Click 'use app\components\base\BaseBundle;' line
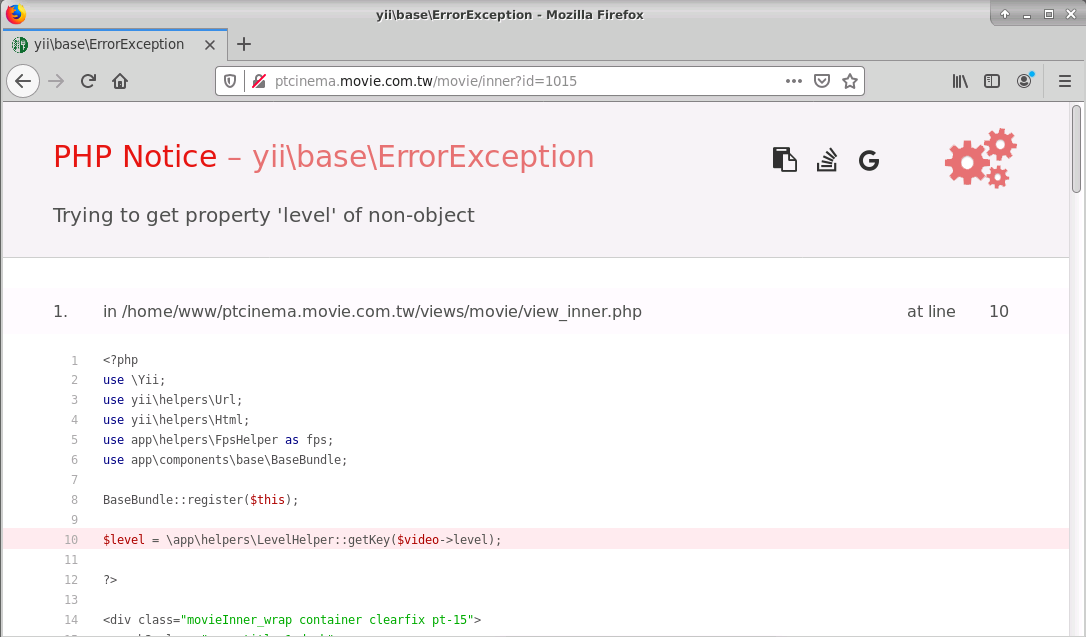This screenshot has width=1086, height=637. pos(225,460)
